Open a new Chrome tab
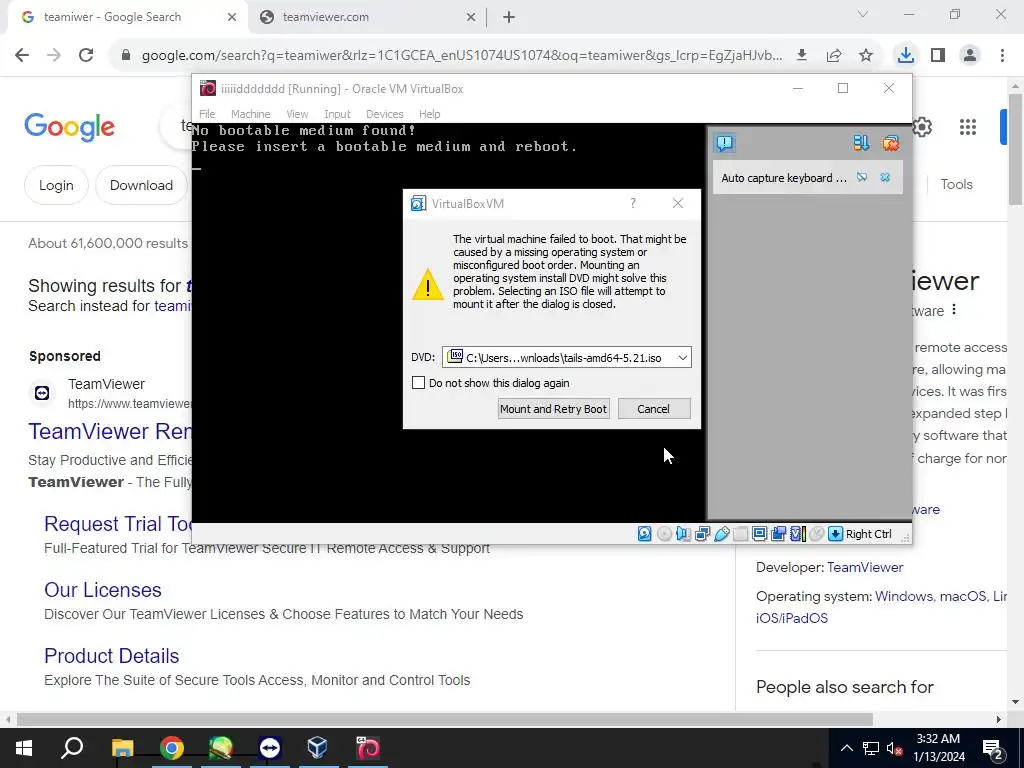 [x=509, y=17]
